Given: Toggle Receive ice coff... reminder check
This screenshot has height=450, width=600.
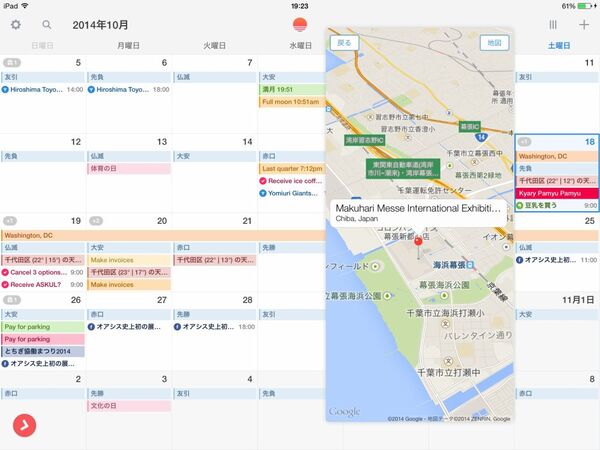Looking at the screenshot, I should coord(263,181).
